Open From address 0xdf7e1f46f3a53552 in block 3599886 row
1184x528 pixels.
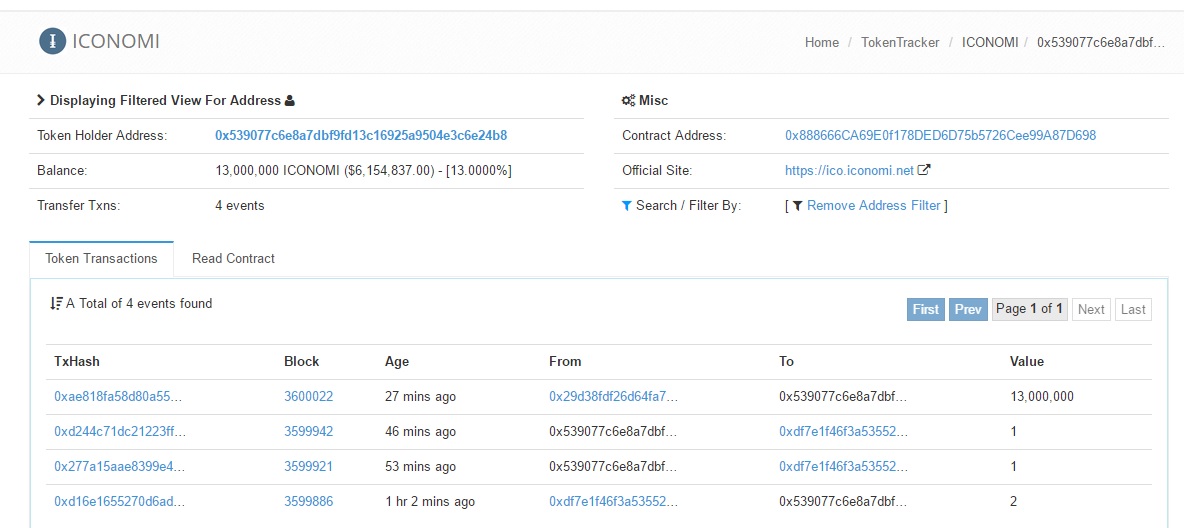[613, 502]
